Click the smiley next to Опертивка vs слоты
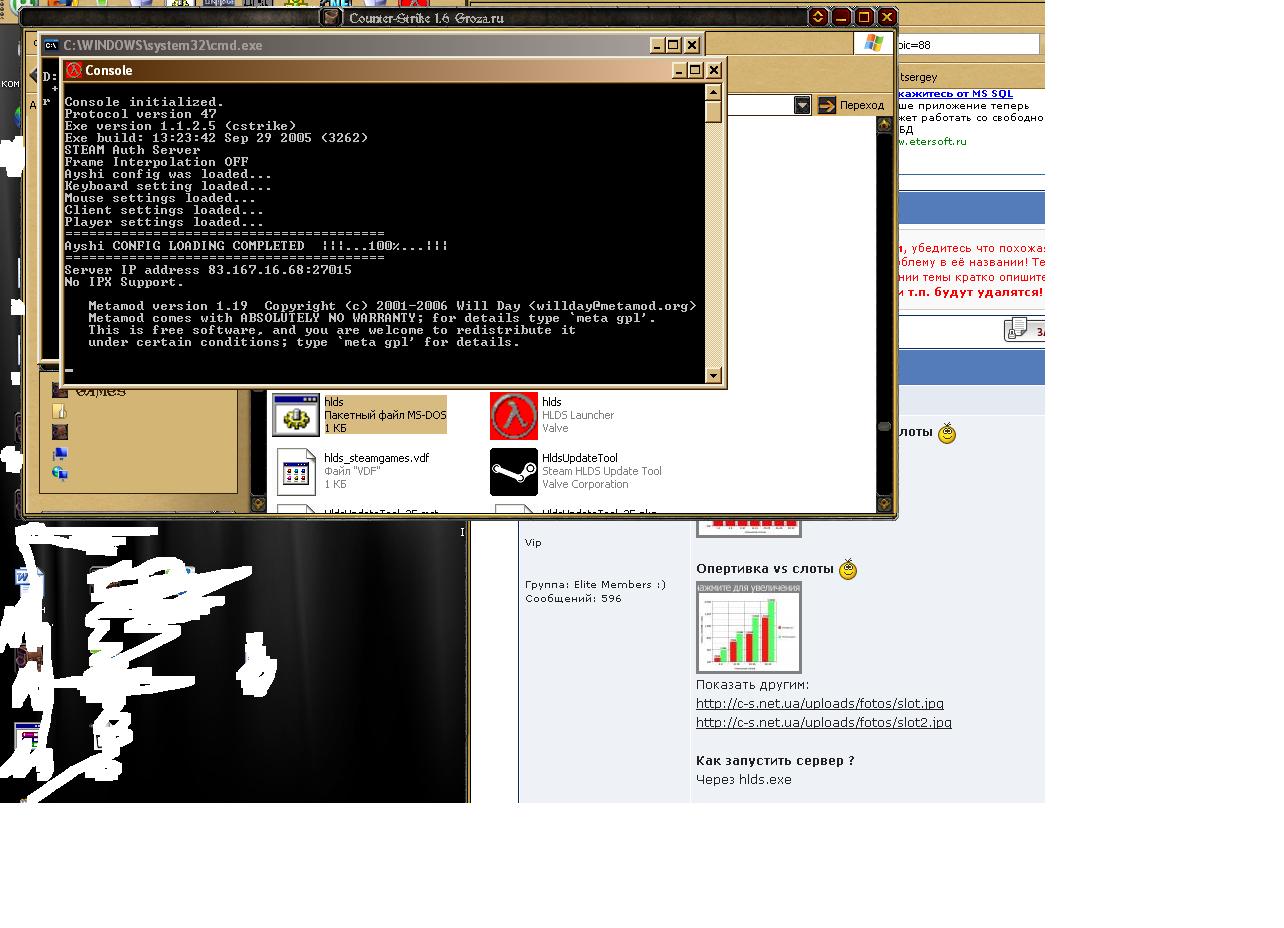The width and height of the screenshot is (1284, 928). click(x=848, y=570)
